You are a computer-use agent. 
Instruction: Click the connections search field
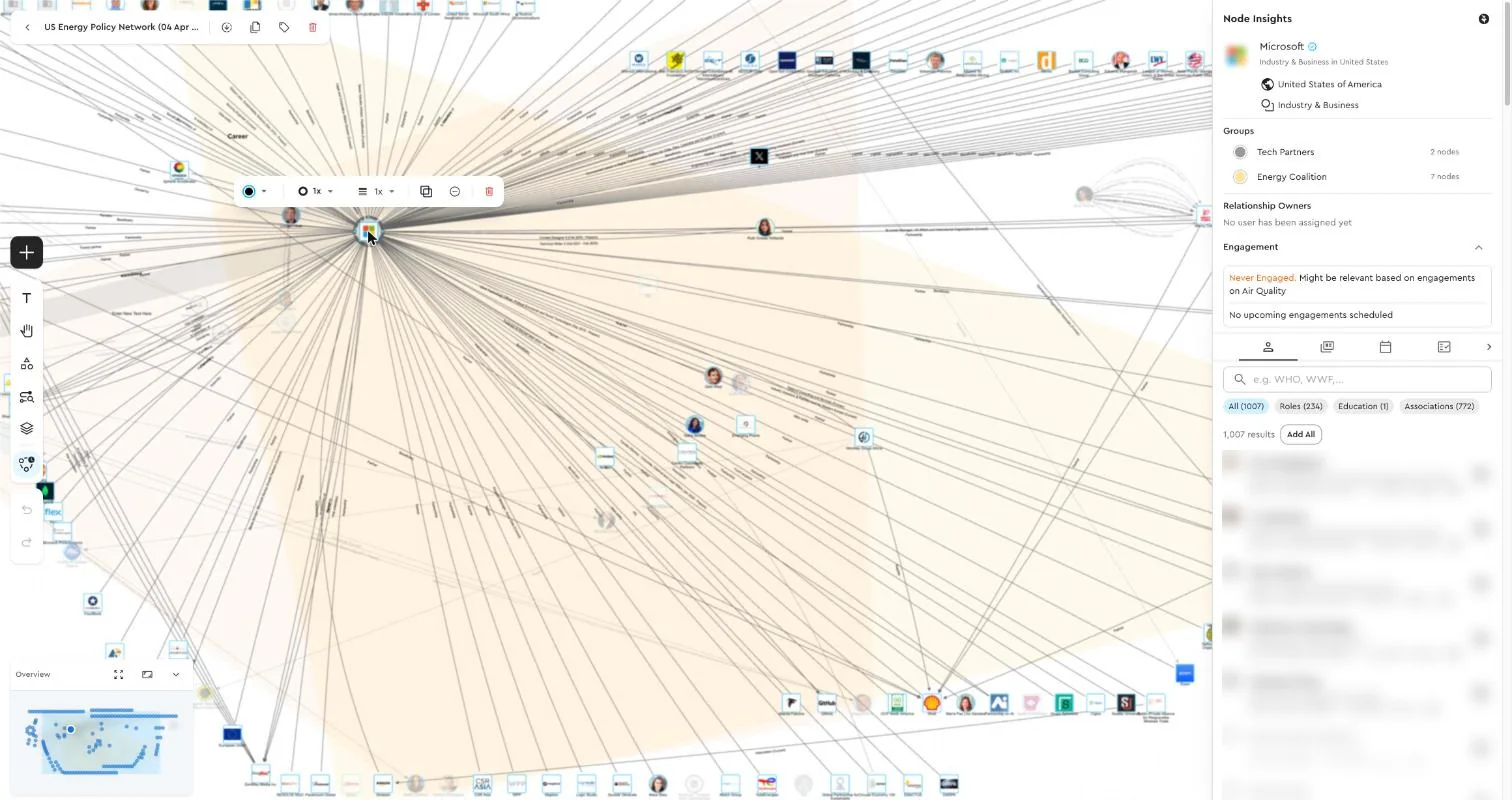pos(1357,379)
